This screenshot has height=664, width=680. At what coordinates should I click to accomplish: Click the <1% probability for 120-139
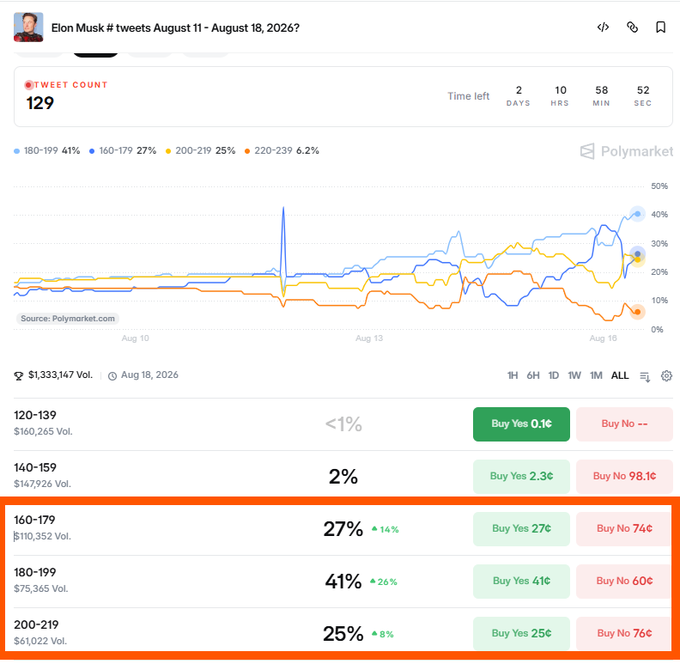pos(343,425)
